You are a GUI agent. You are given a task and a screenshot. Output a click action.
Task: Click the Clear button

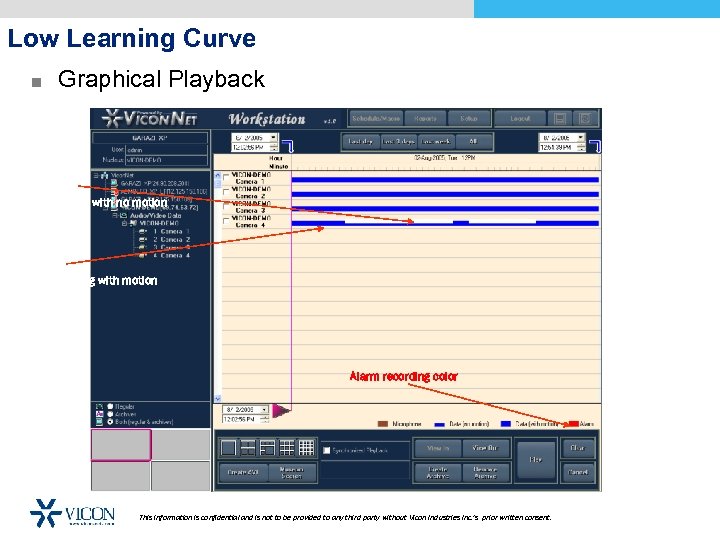point(577,448)
